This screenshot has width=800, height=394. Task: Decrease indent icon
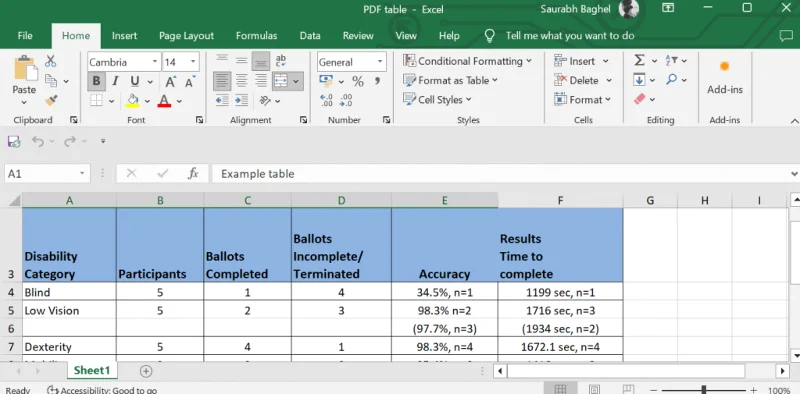pos(222,101)
